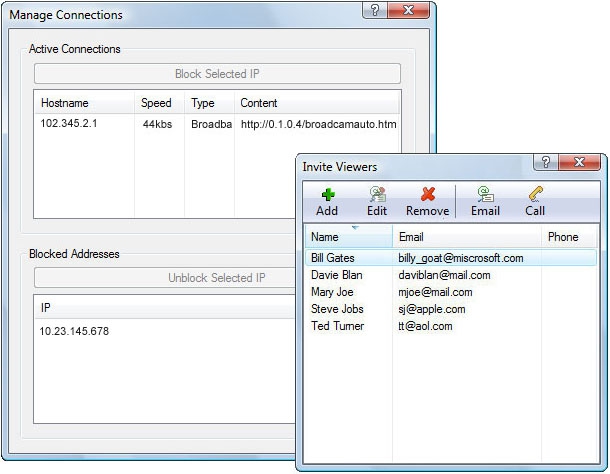Sort list by Name column header
Screen dimensions: 610x474
[349, 236]
